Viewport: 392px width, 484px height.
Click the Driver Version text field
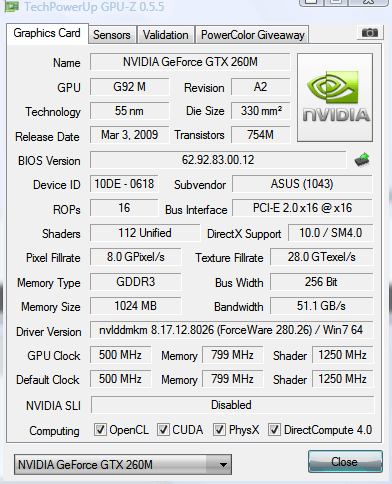(231, 330)
